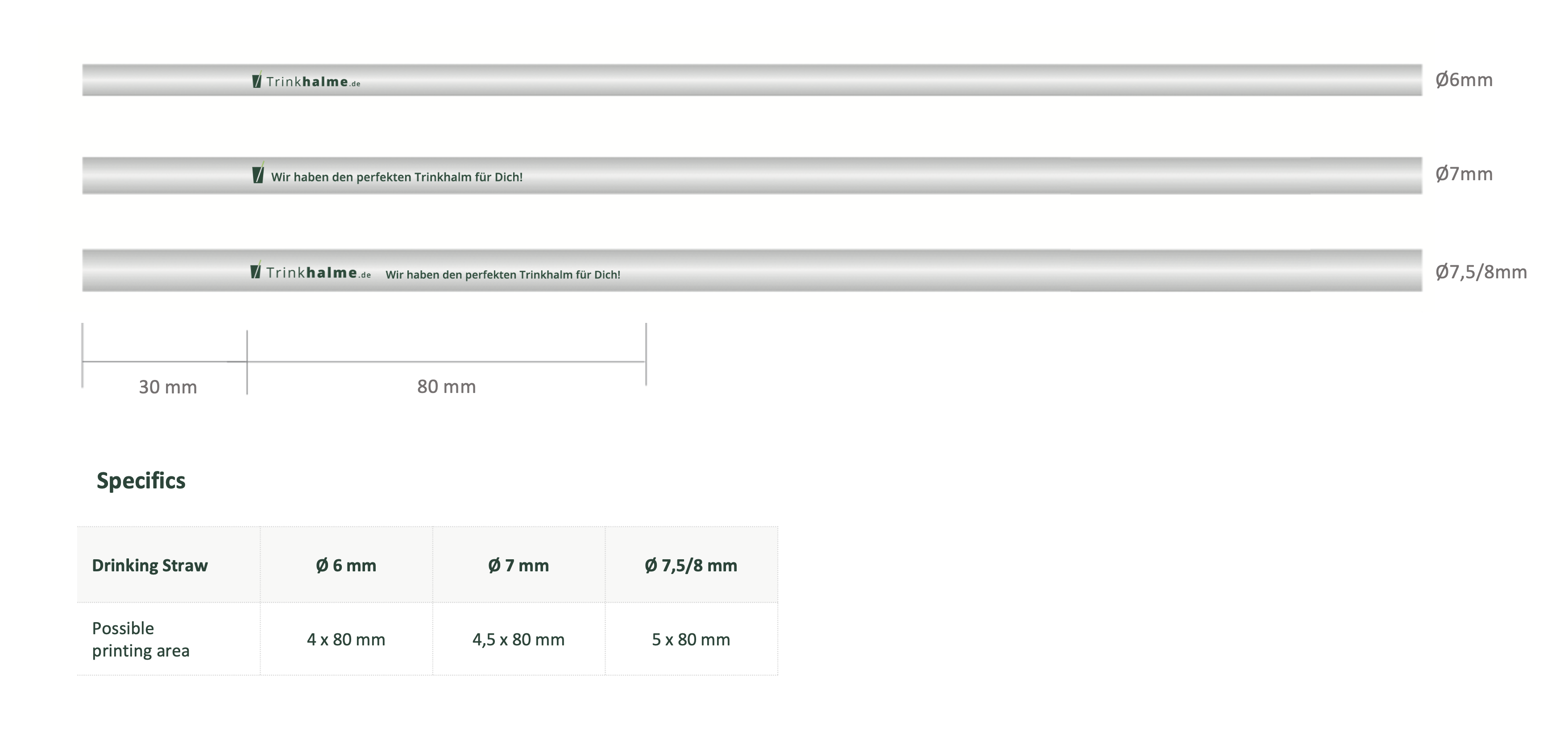Viewport: 1568px width, 735px height.
Task: Click the Trinkhalme.de logo on the top straw
Action: tap(313, 82)
